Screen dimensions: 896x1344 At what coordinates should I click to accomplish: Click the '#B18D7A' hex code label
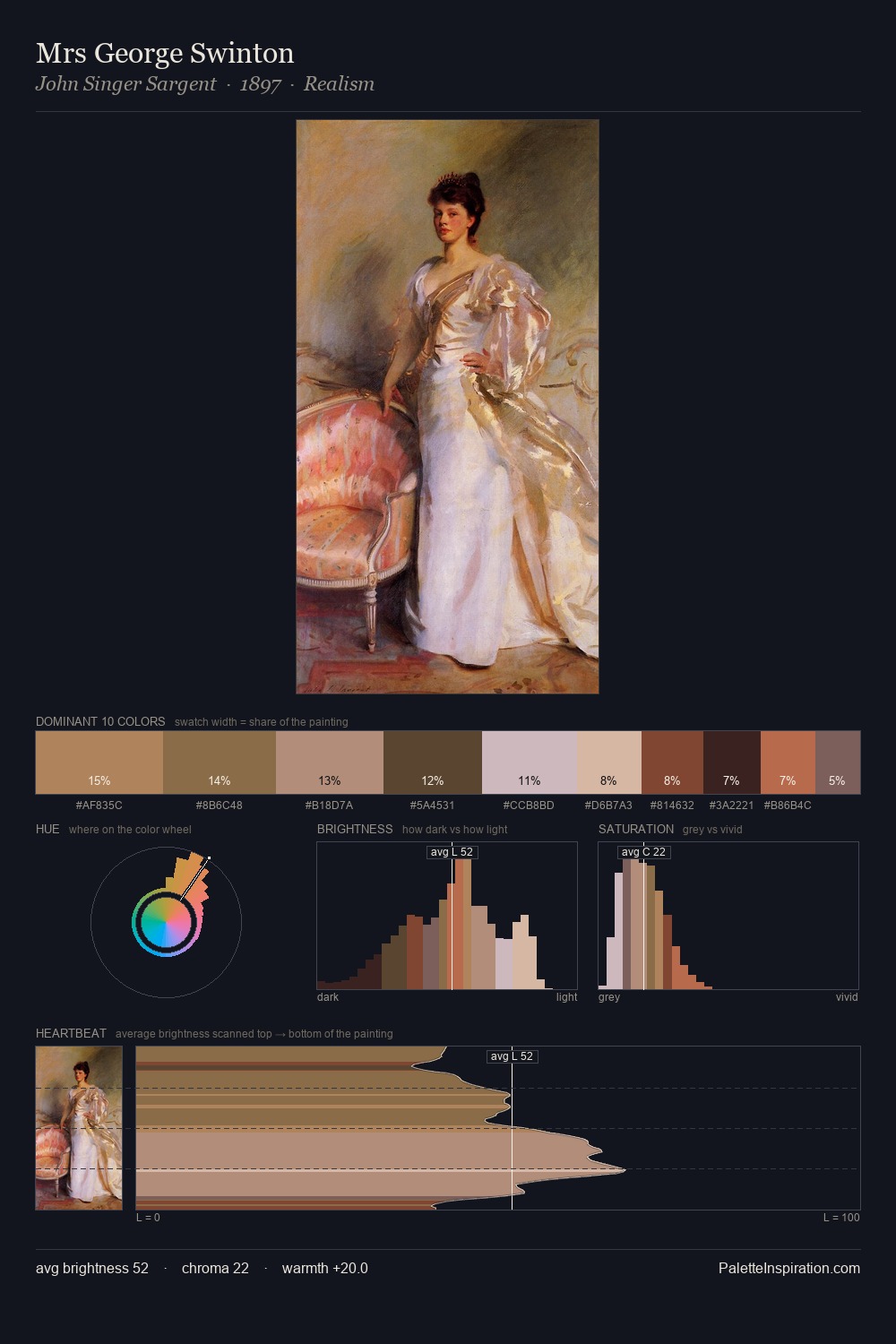pyautogui.click(x=330, y=806)
